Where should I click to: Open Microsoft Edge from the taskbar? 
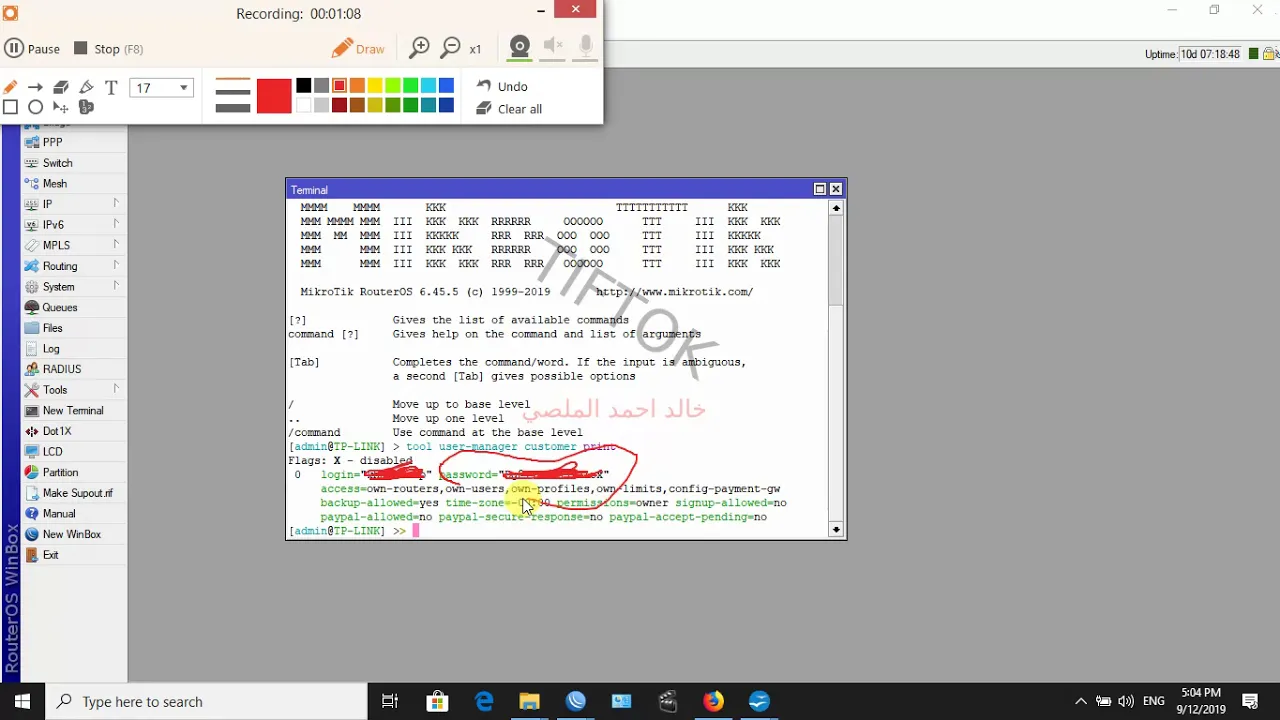(x=484, y=702)
